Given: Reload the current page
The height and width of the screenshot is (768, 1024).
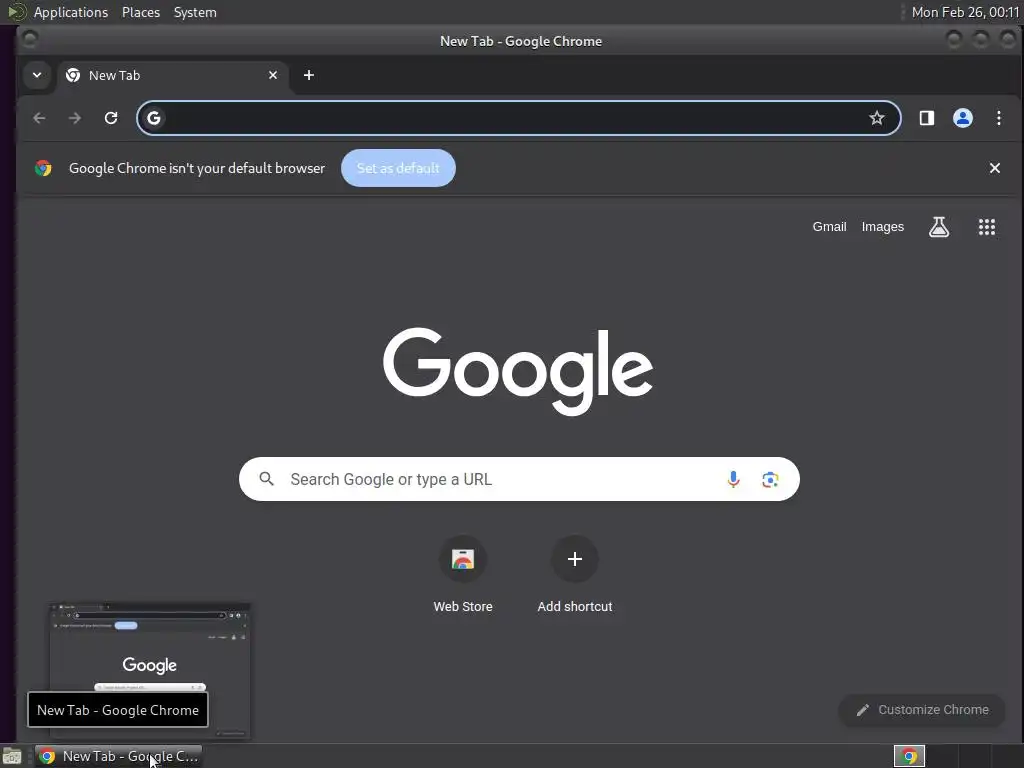Looking at the screenshot, I should 111,118.
